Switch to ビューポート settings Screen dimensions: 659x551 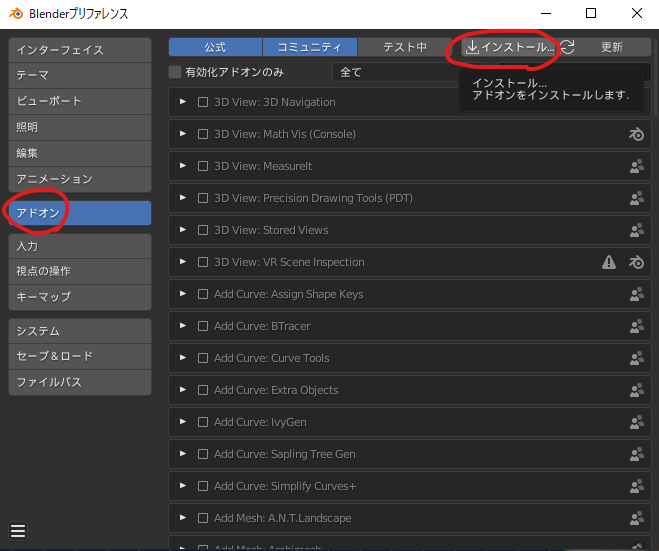coord(80,101)
